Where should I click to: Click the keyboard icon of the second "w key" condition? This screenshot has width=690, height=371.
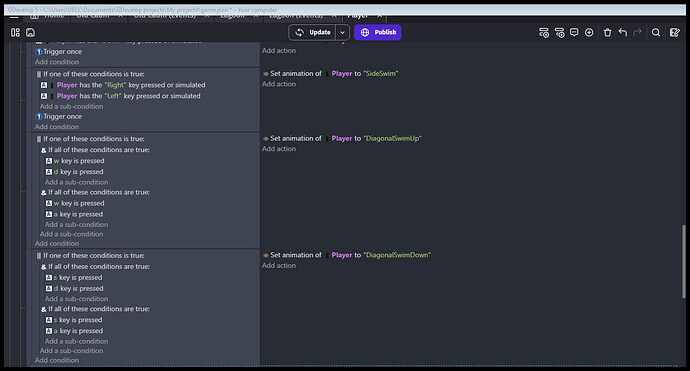(49, 203)
